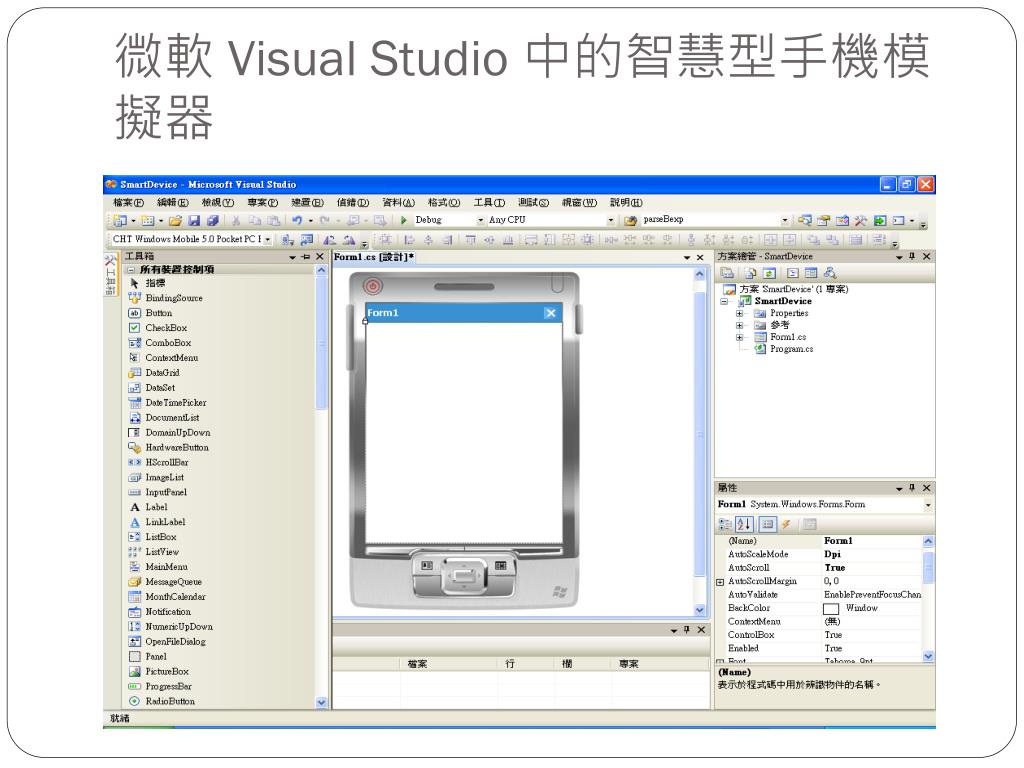Select the RadioButton control in toolbox
Viewport: 1024px width, 768px height.
(x=163, y=701)
